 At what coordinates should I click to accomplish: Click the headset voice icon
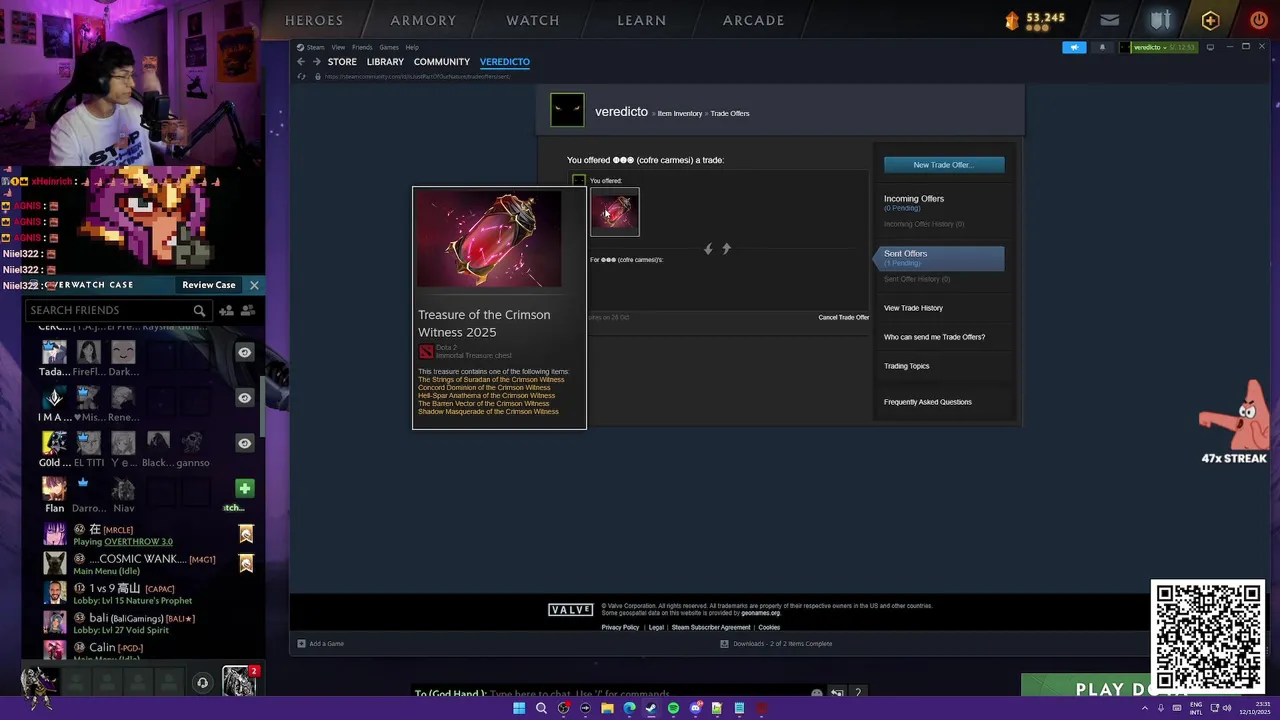coord(202,683)
